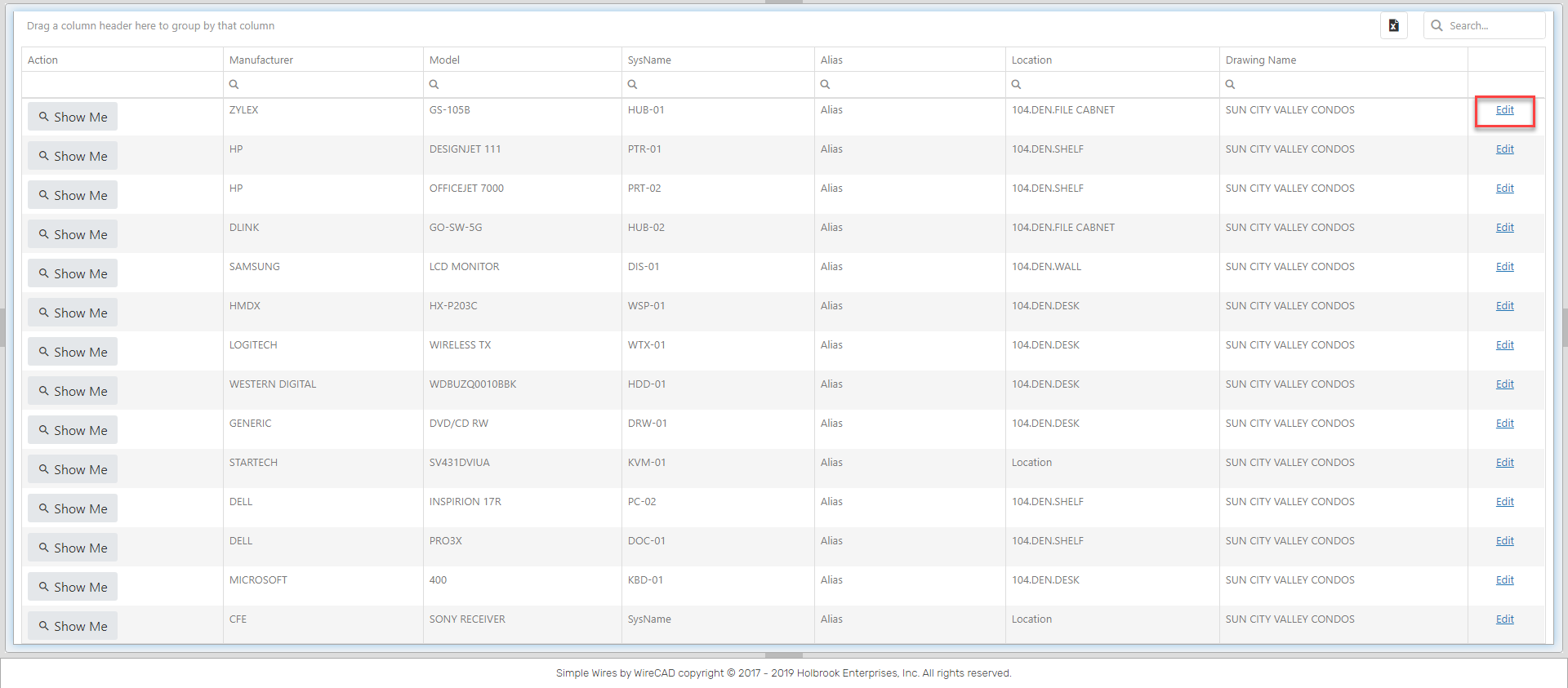1568x688 pixels.
Task: Sort by Alias column header
Action: [x=910, y=60]
